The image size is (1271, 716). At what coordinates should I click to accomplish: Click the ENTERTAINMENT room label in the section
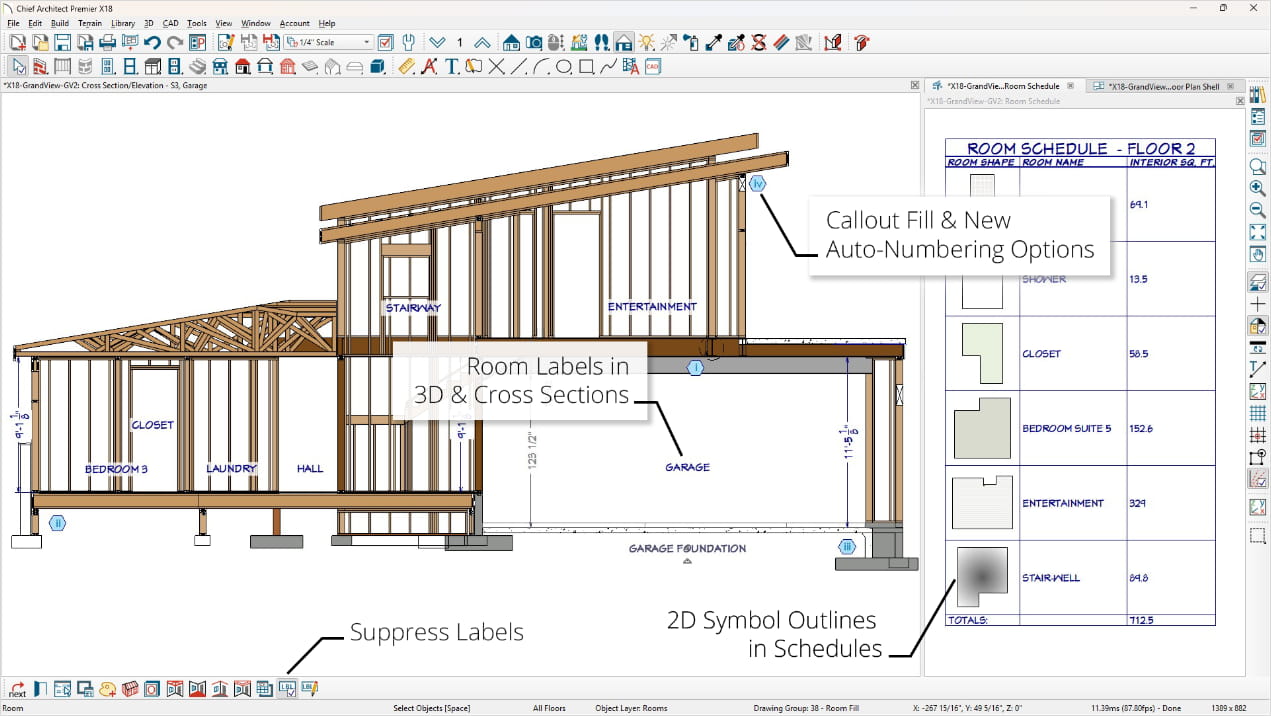click(652, 307)
